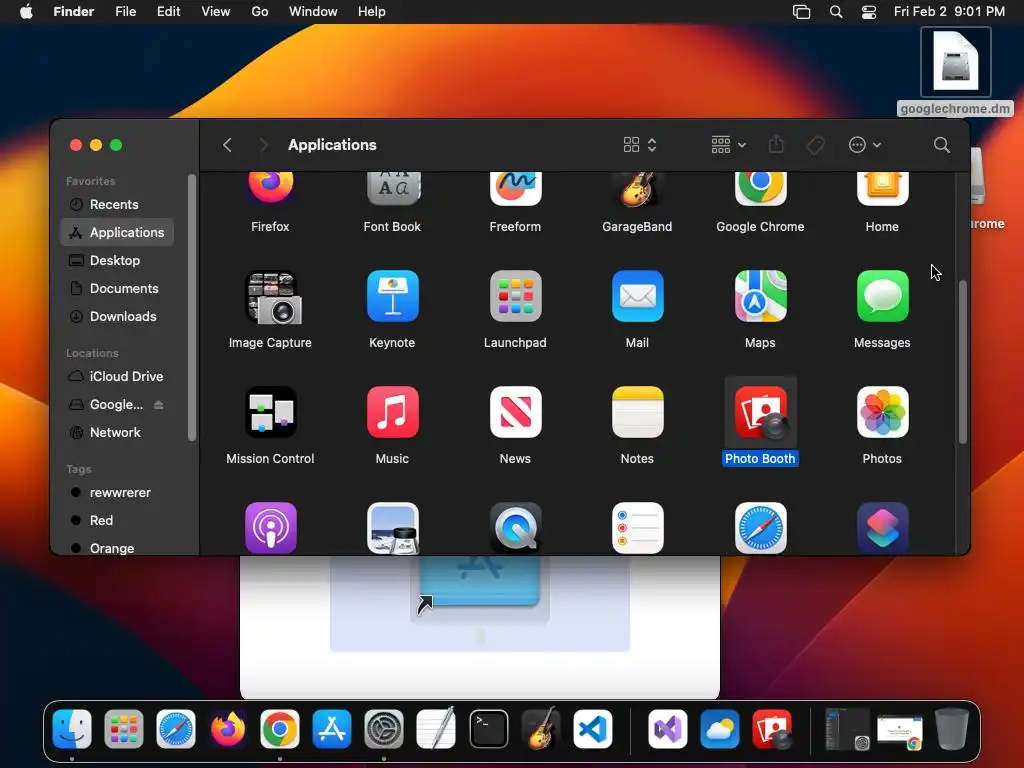Select googlechrome.dmg file on desktop

(x=956, y=72)
